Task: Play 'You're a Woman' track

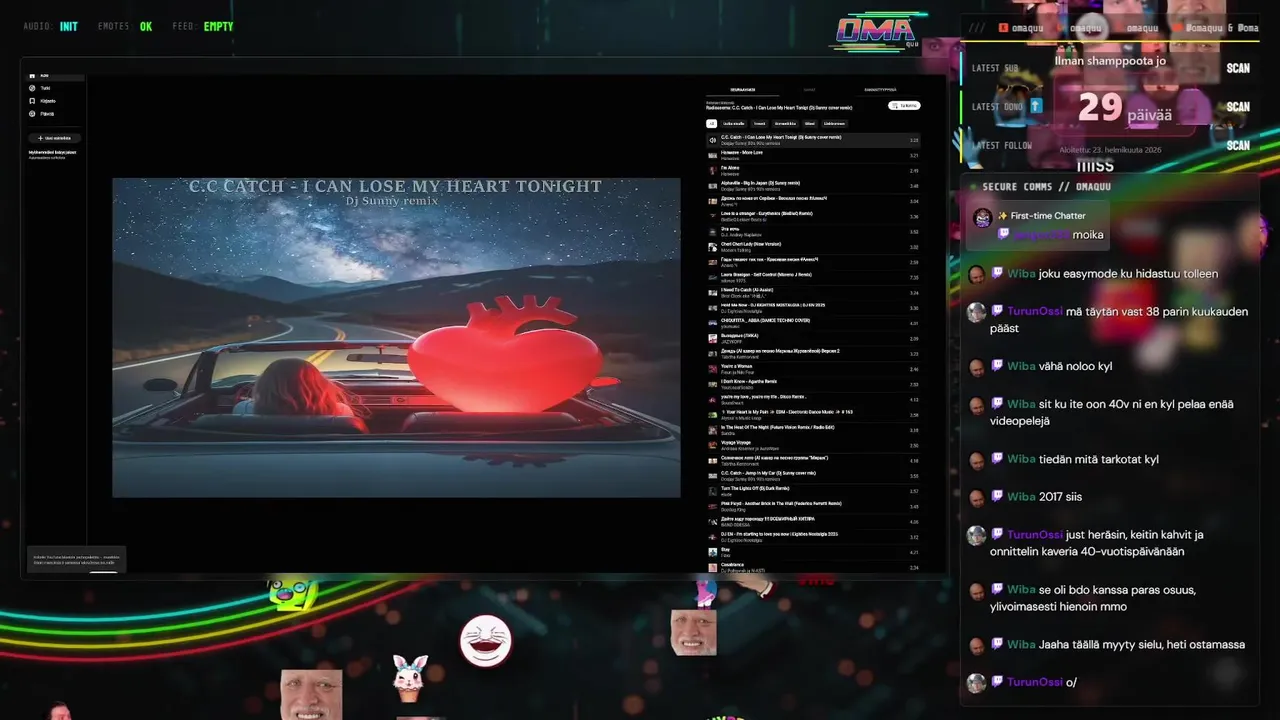Action: 813,369
